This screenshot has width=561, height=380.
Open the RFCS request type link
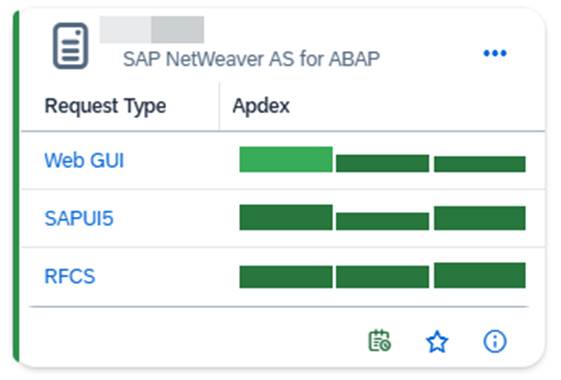[x=70, y=276]
